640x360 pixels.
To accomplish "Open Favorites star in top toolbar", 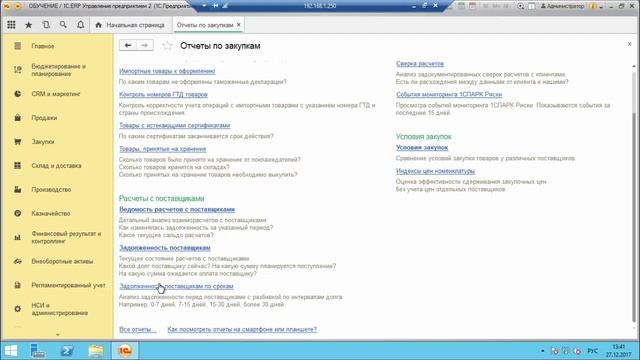I will pos(29,25).
